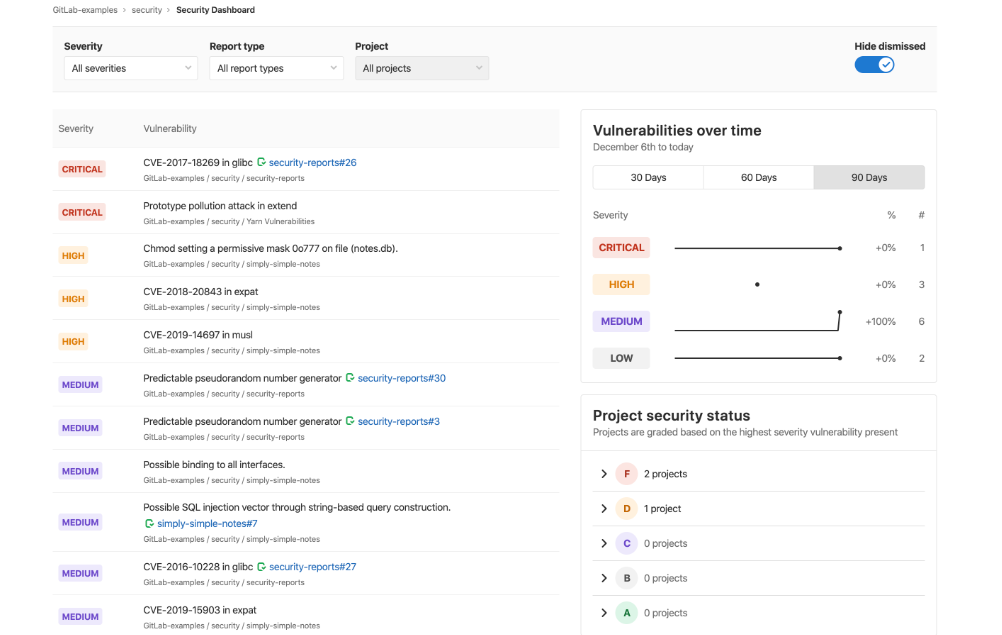Screen dimensions: 1002x635
Task: Click the GitLab icon beside simply-simple-notes#7
Action: [x=148, y=523]
